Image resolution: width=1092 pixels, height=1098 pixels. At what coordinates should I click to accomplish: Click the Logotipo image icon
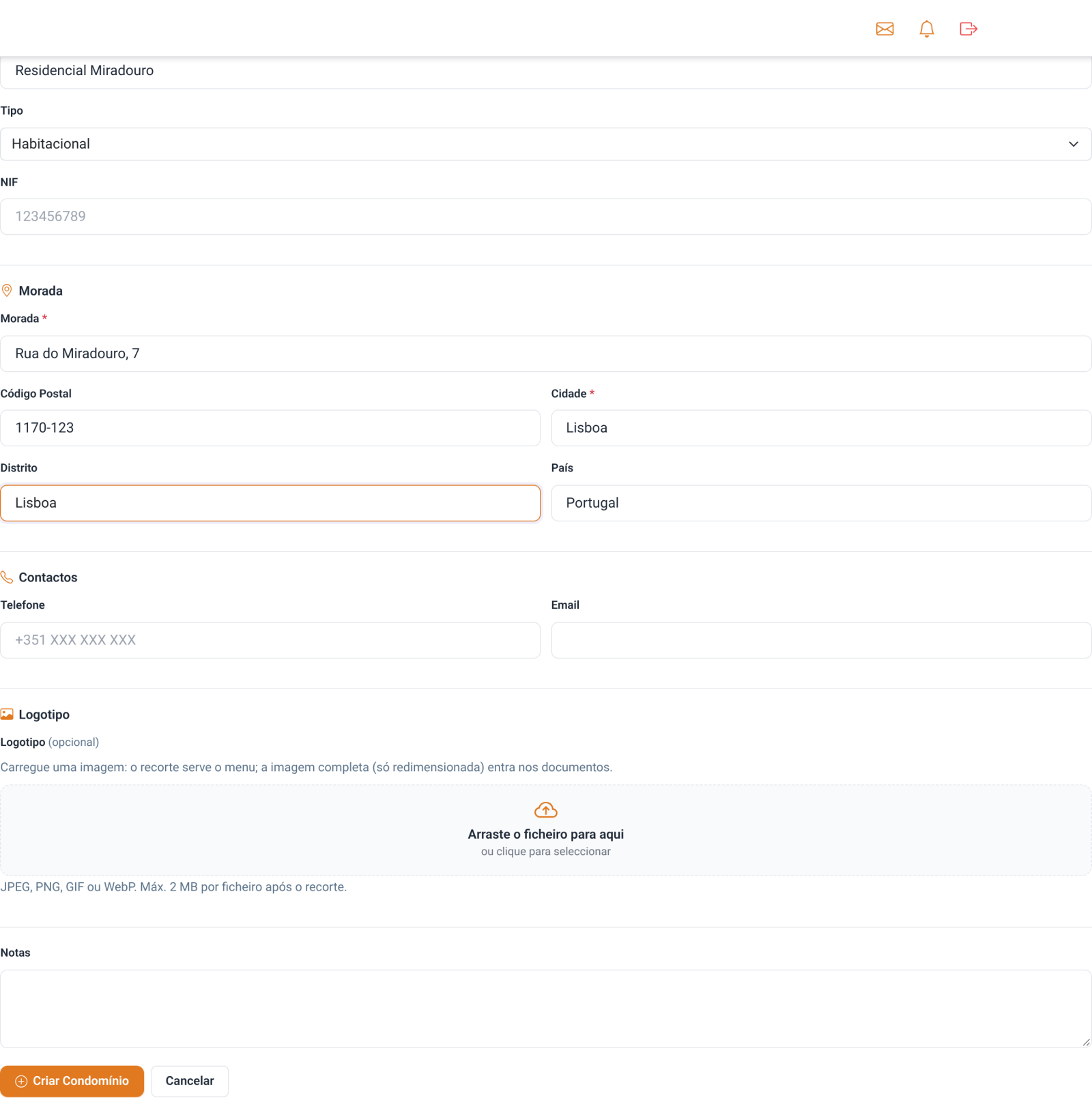(7, 714)
